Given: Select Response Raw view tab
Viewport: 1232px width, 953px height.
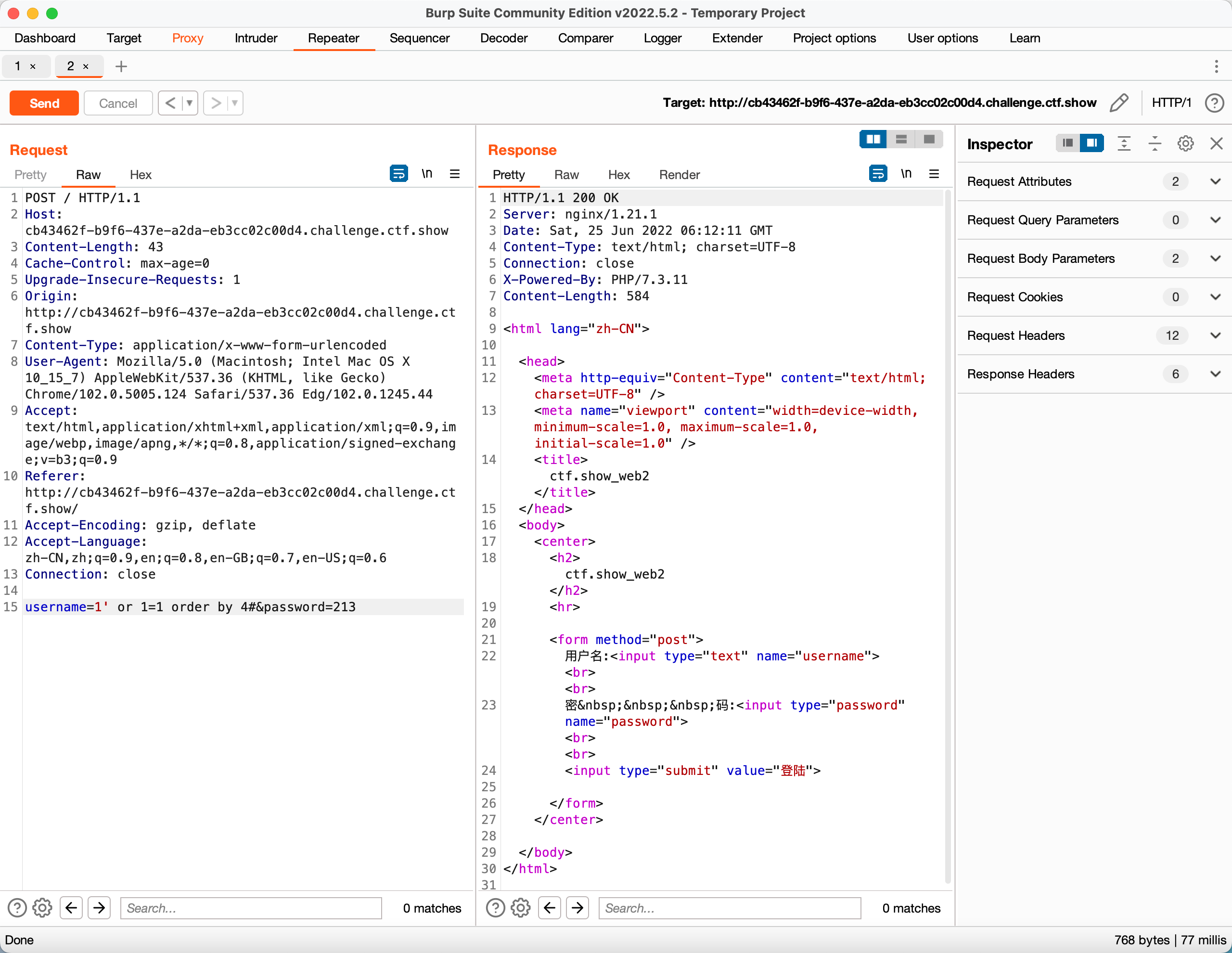Looking at the screenshot, I should click(x=566, y=175).
